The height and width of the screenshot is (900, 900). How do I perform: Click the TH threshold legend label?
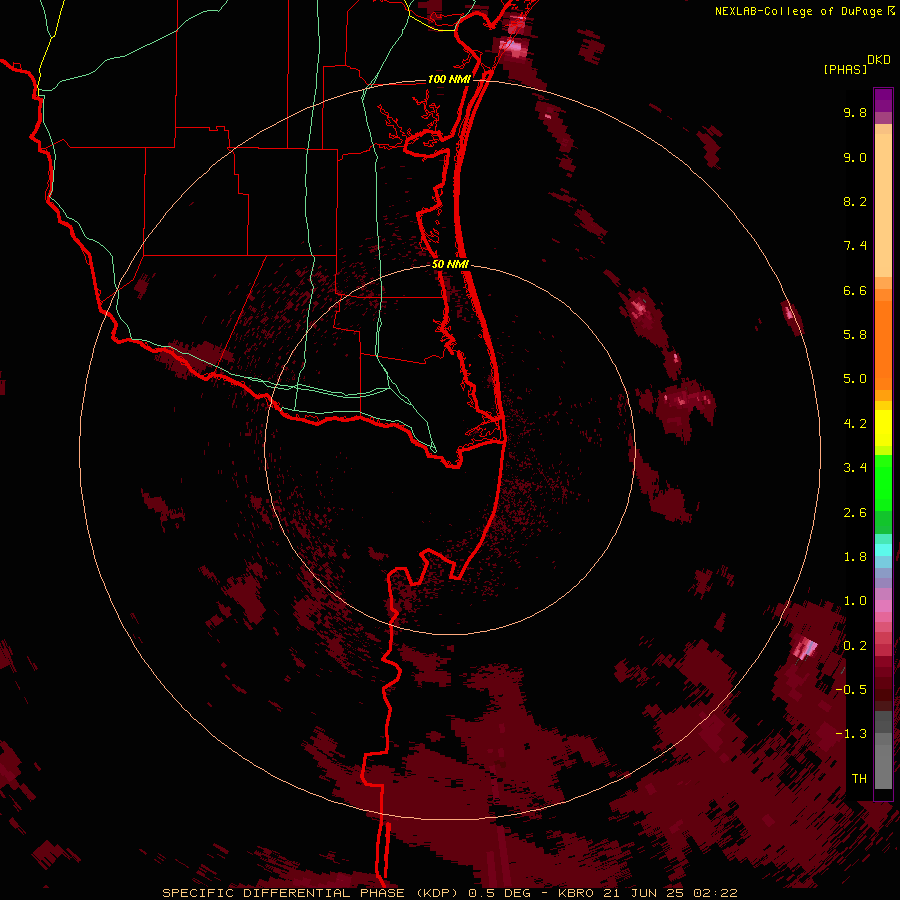859,779
